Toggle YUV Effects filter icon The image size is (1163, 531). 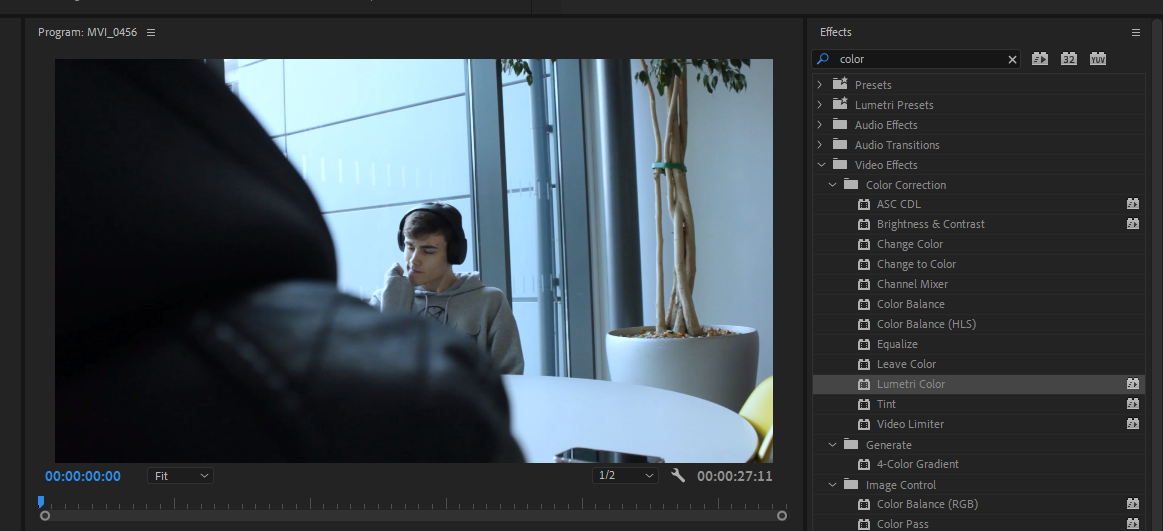[1098, 59]
